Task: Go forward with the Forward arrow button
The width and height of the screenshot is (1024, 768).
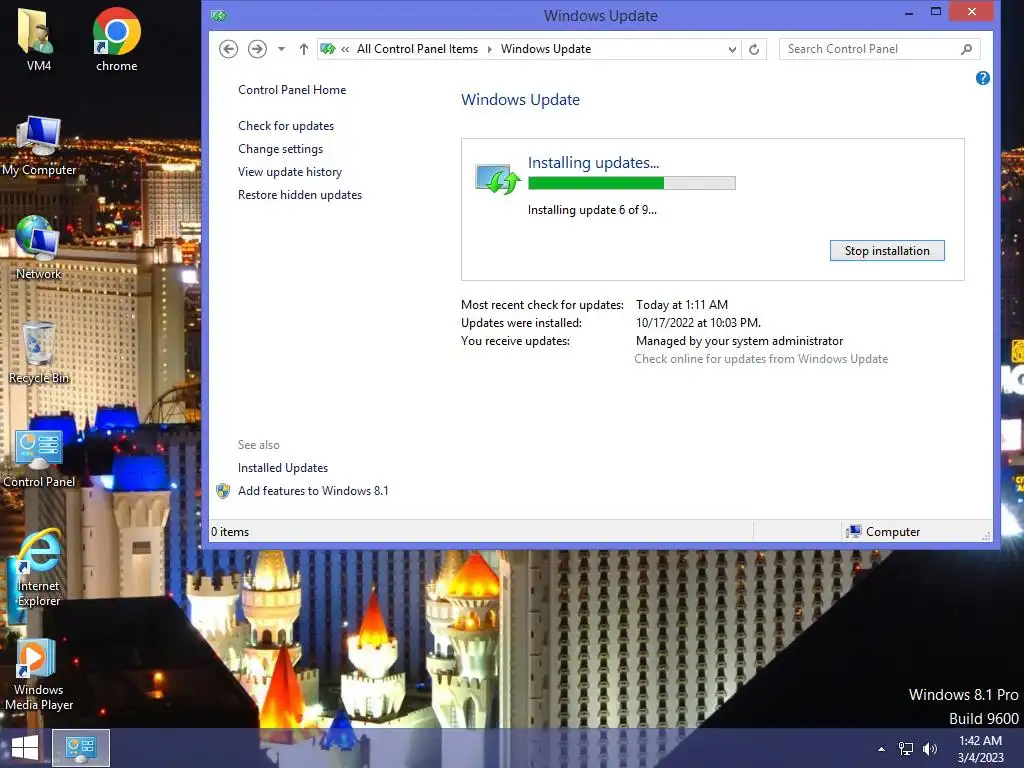Action: (x=257, y=49)
